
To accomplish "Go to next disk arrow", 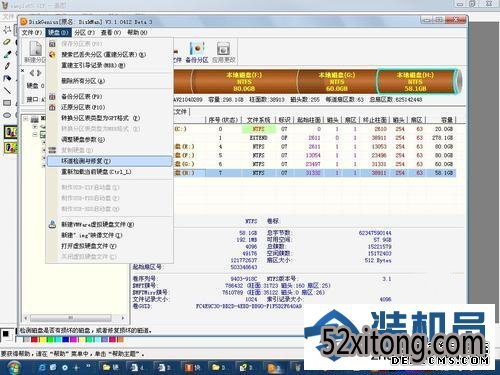I will point(39,73).
